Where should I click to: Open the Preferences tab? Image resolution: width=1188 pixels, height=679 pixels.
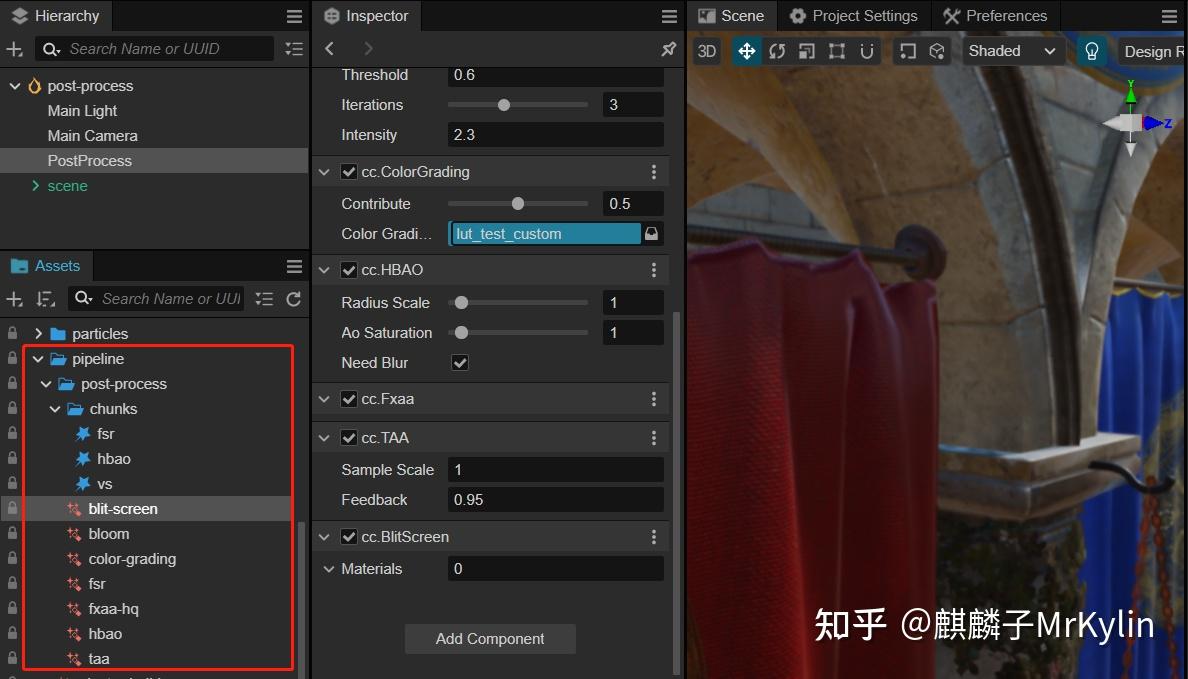click(996, 15)
